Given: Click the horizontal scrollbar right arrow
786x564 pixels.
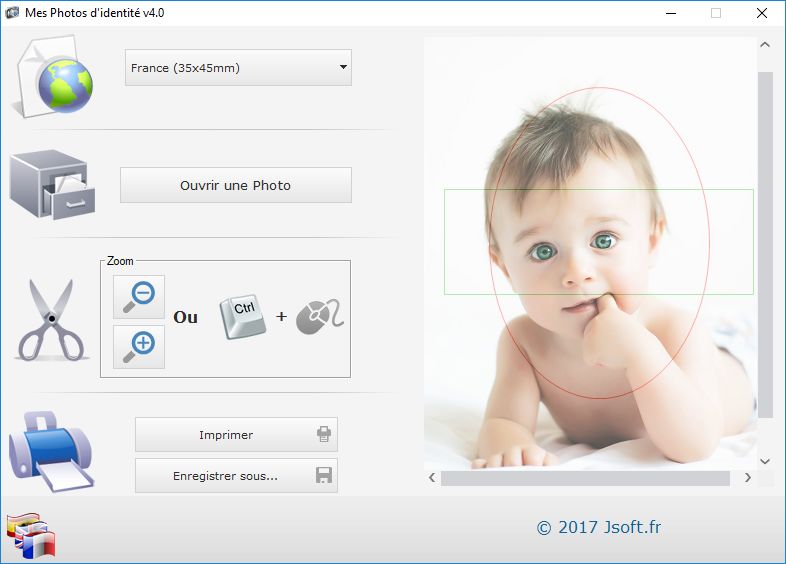Looking at the screenshot, I should click(x=747, y=477).
